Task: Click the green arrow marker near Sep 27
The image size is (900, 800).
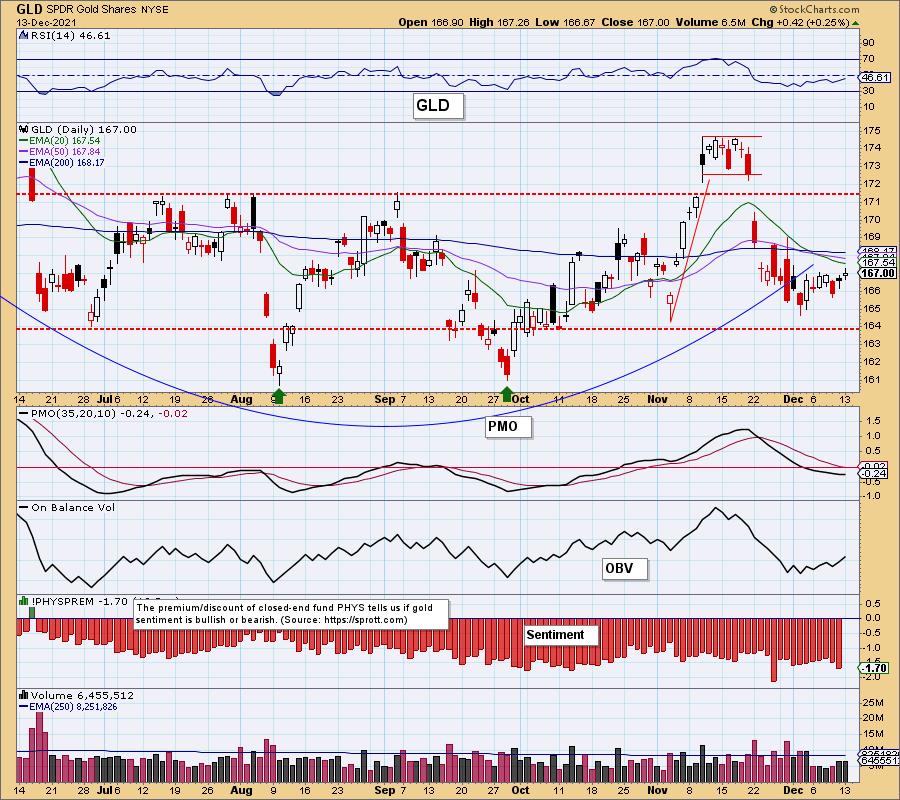Action: pyautogui.click(x=507, y=394)
